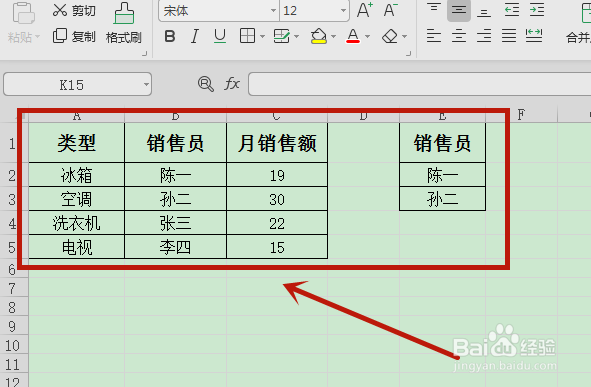Viewport: 591px width, 387px height.
Task: Click the eraser clear-format icon
Action: (390, 36)
